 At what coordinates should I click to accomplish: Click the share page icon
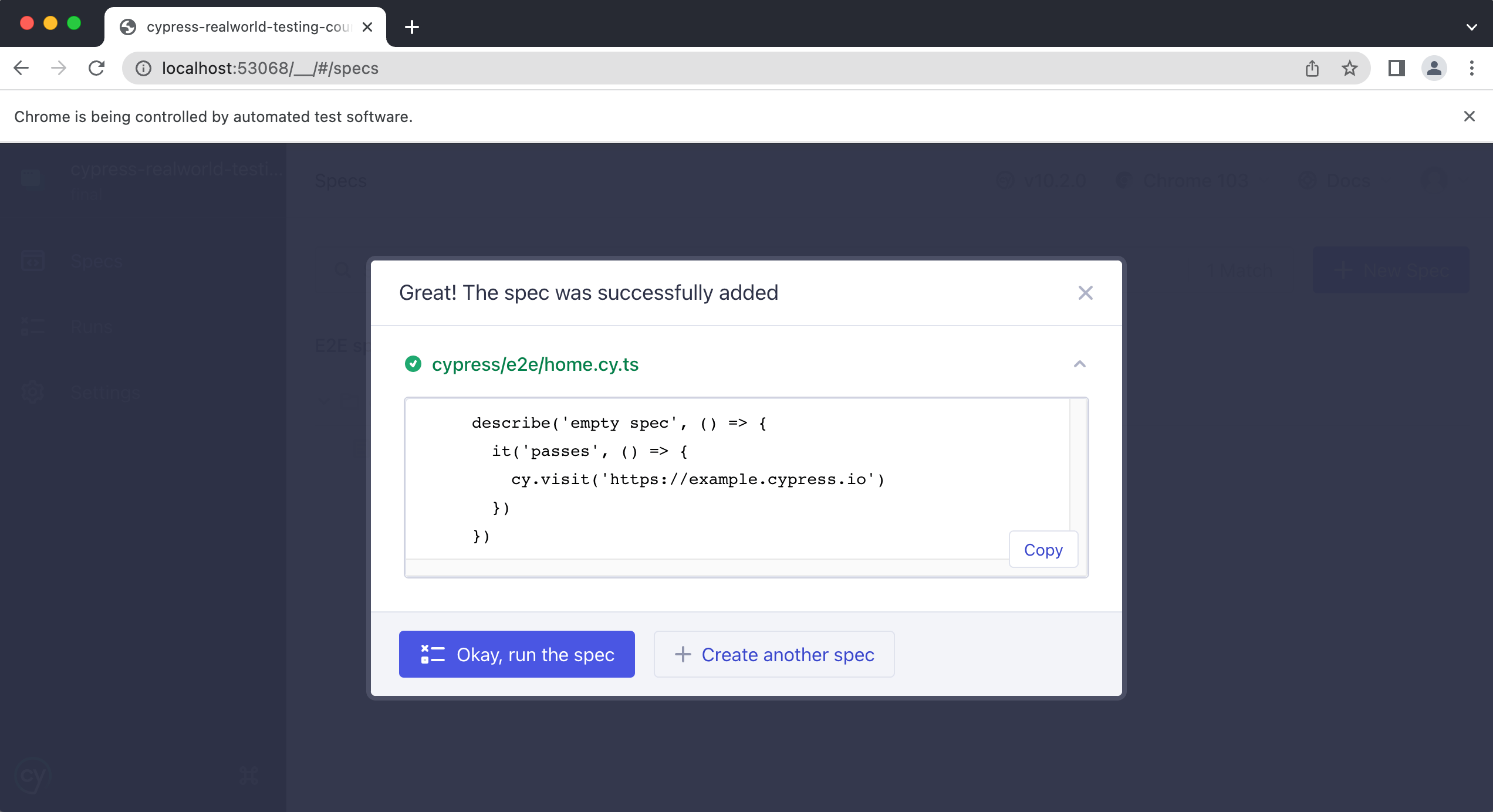(x=1312, y=69)
